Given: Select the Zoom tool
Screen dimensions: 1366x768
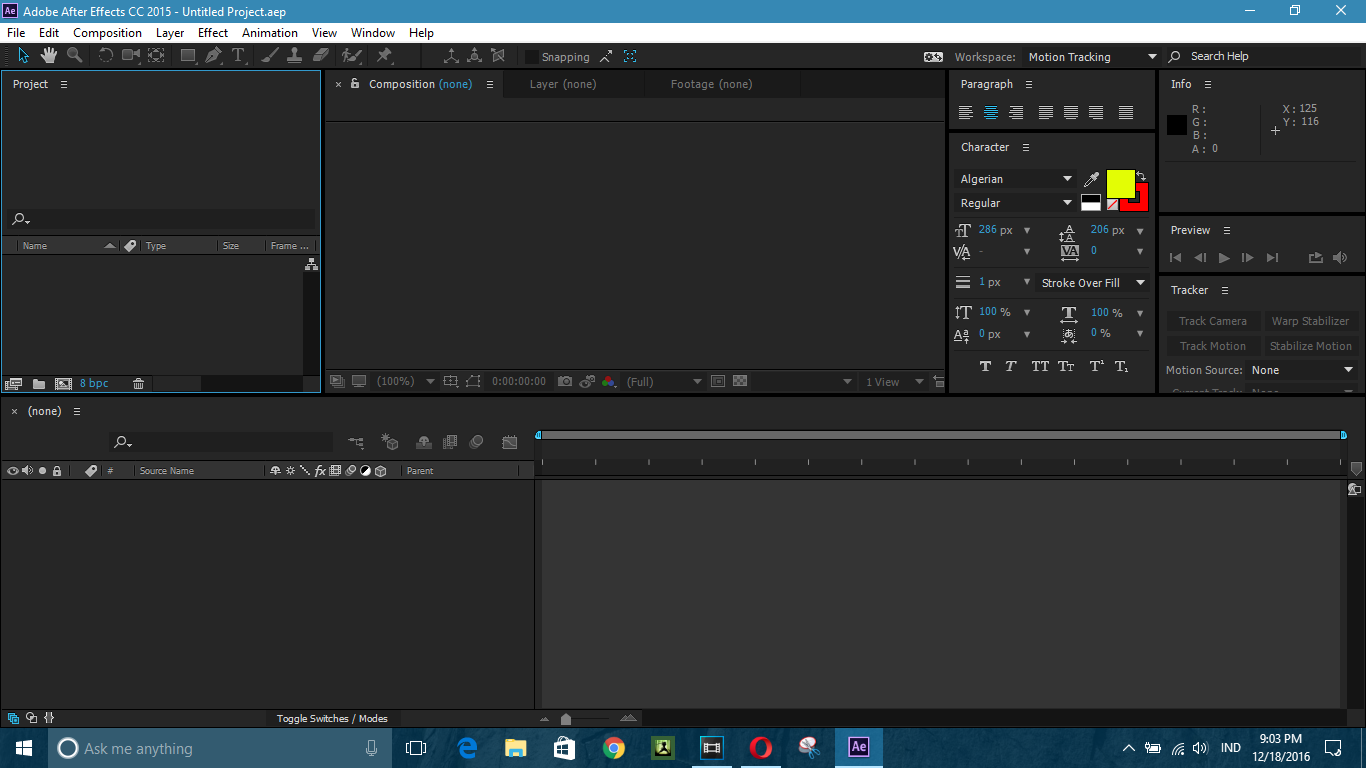Looking at the screenshot, I should pos(73,56).
